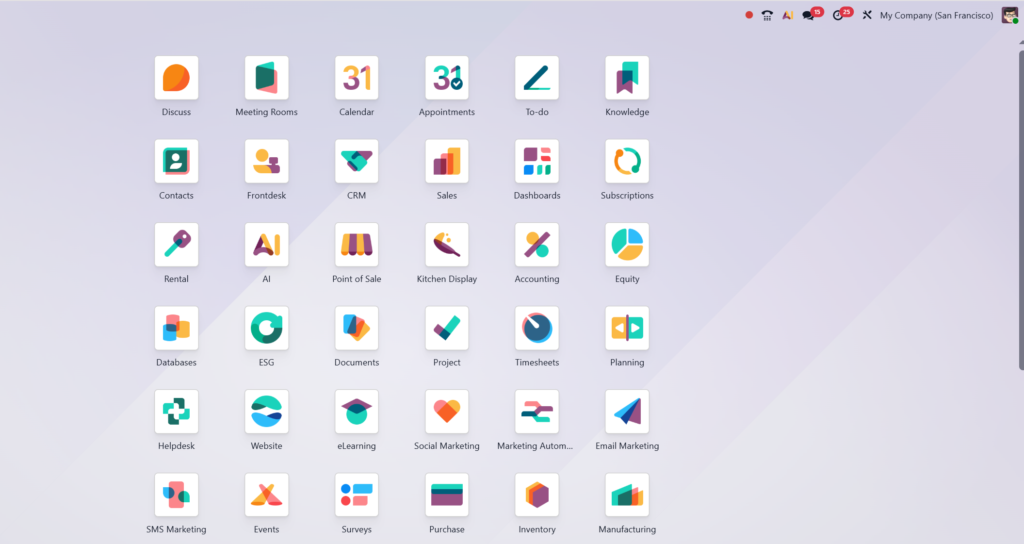Switch company via My Company (San Francisco)
Screen dimensions: 1024x544
pos(936,15)
